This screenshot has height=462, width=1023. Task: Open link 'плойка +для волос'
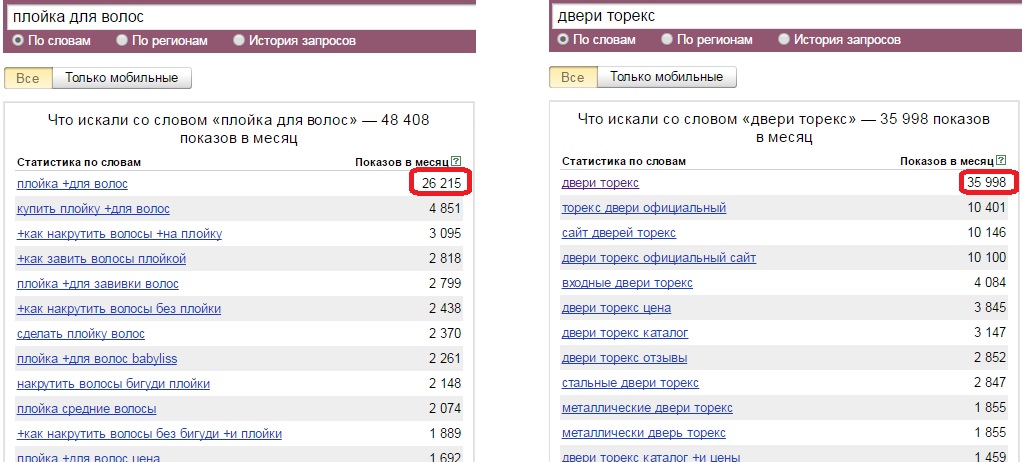click(72, 184)
